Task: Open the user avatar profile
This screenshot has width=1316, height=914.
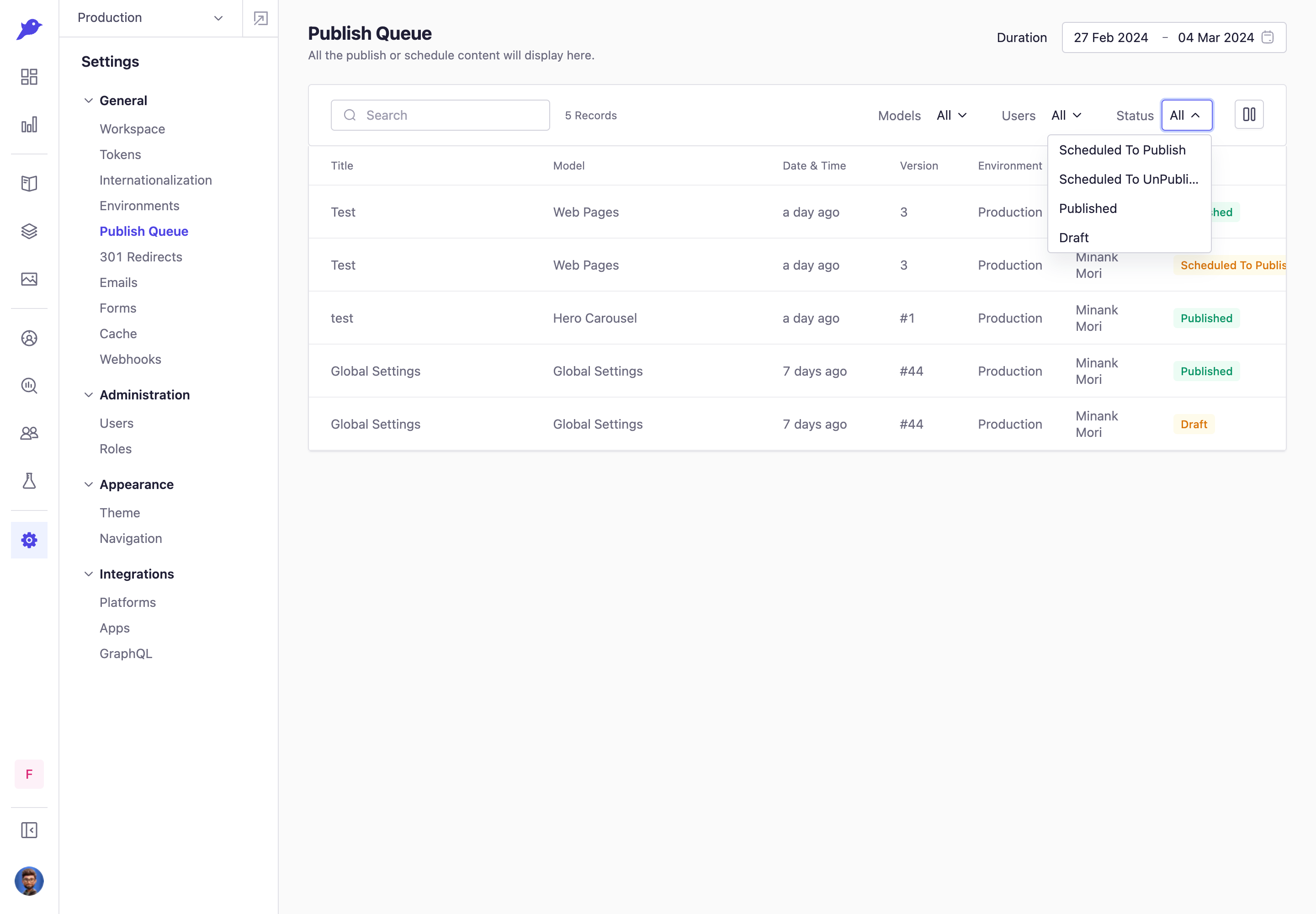Action: [29, 881]
